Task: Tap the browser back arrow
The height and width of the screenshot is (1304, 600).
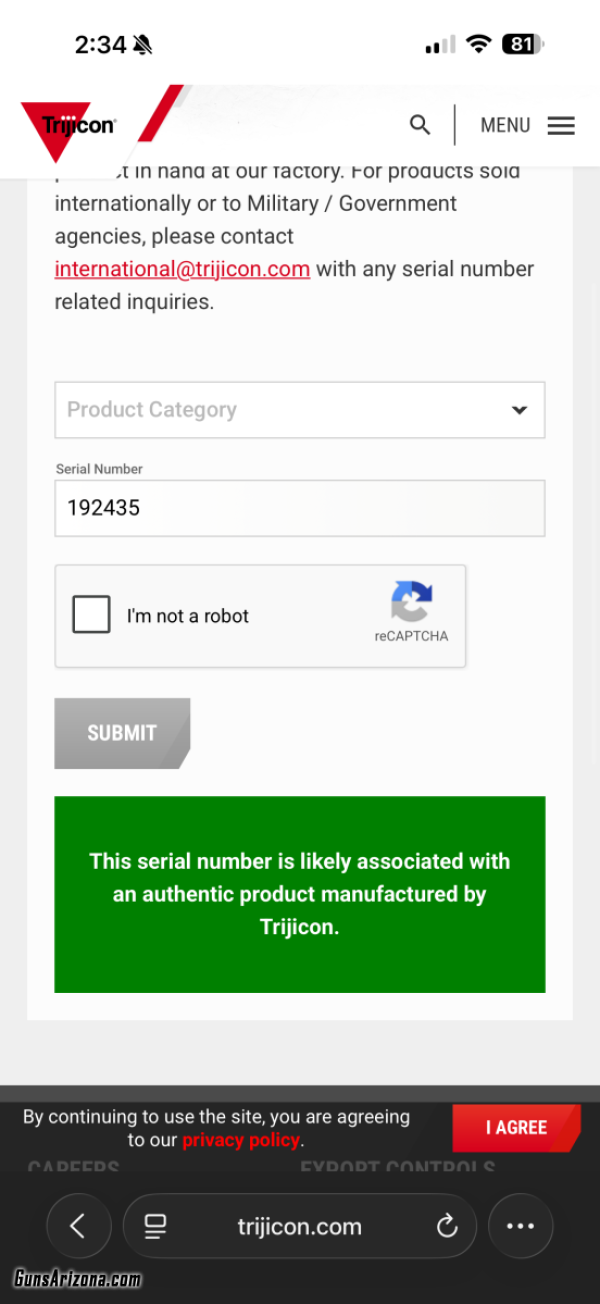Action: tap(78, 1226)
